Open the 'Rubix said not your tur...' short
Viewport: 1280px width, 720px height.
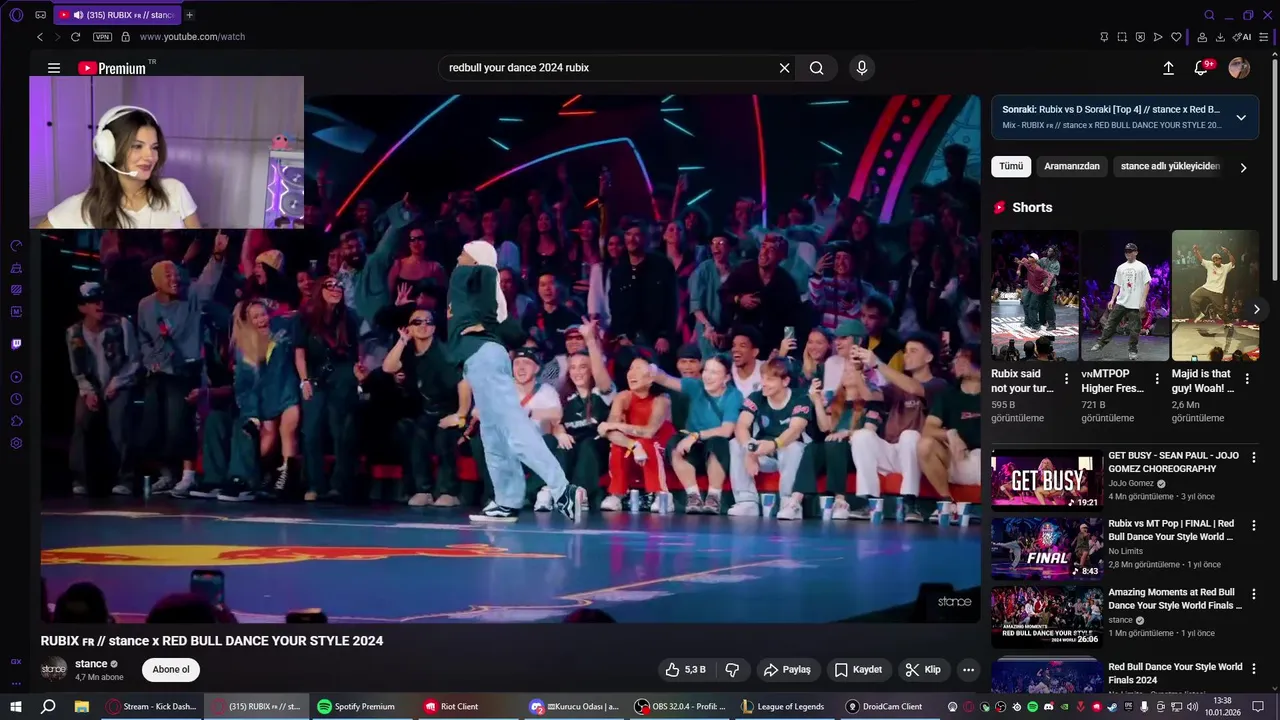pyautogui.click(x=1034, y=296)
